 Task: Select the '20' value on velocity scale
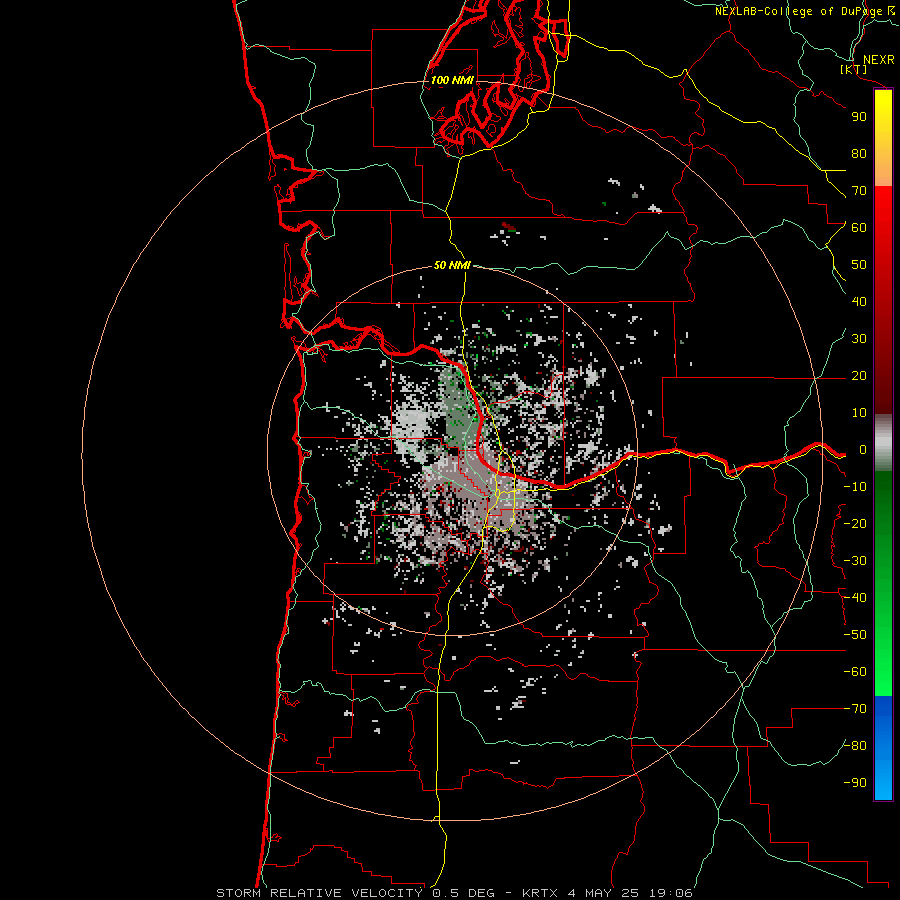(859, 375)
